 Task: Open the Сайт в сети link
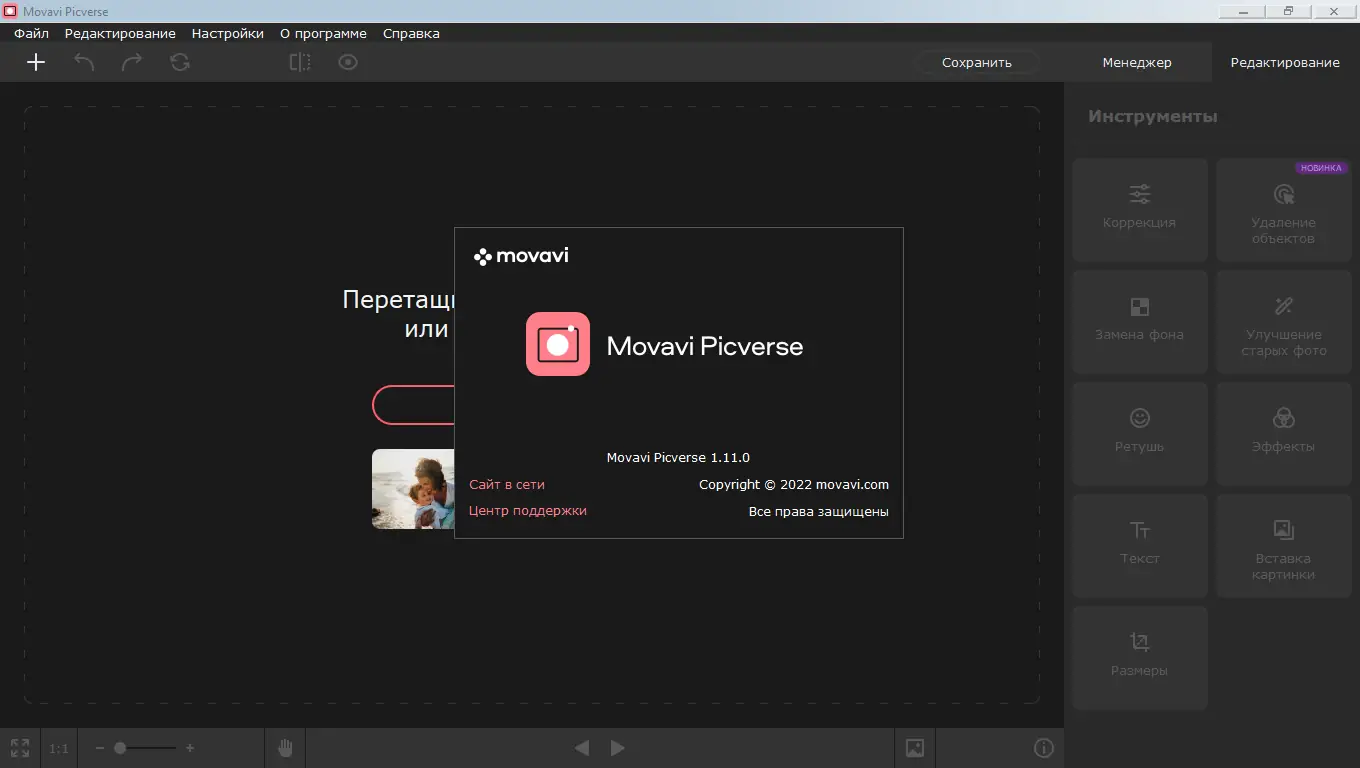(507, 485)
